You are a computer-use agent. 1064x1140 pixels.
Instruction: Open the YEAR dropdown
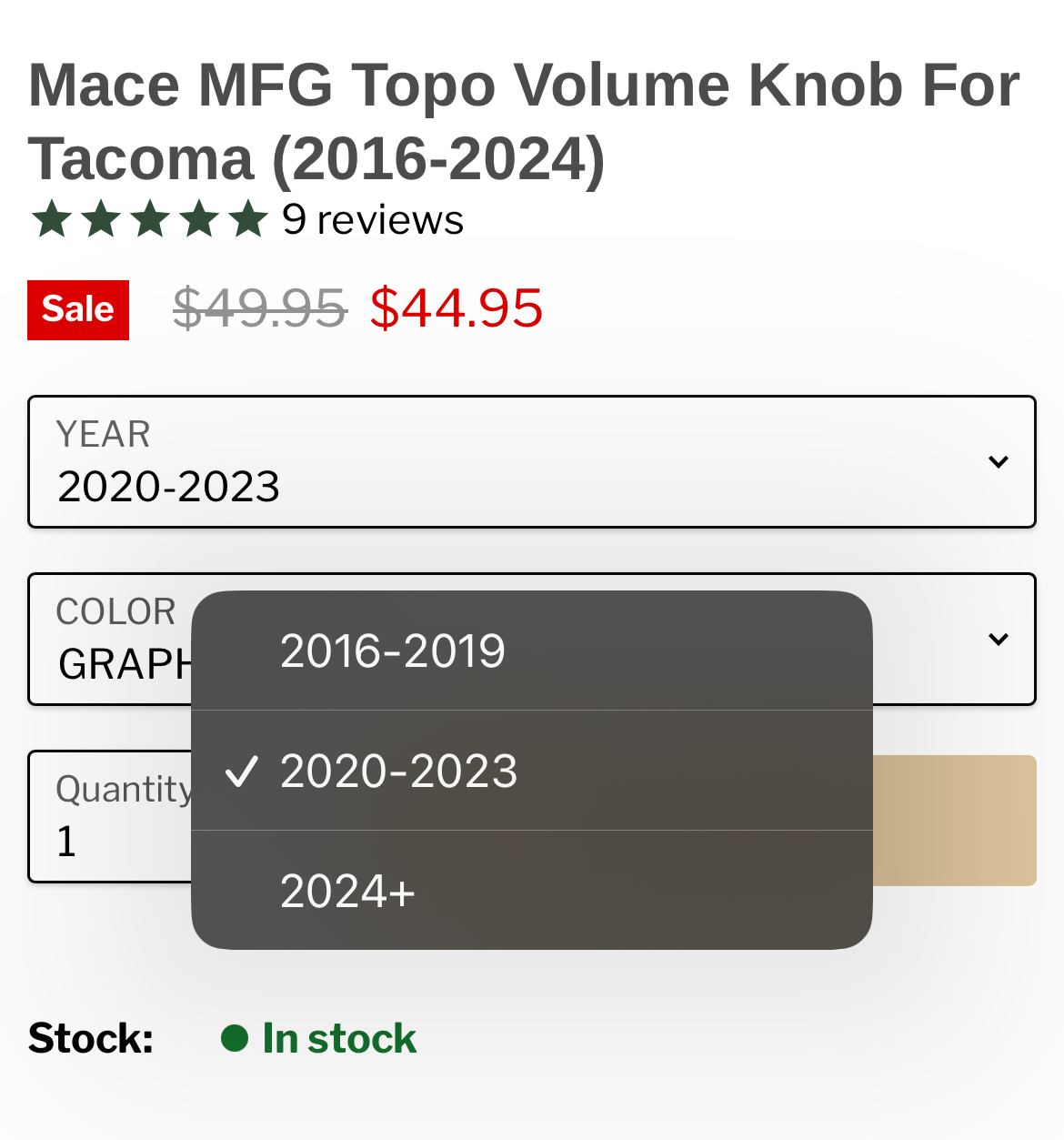pos(532,461)
